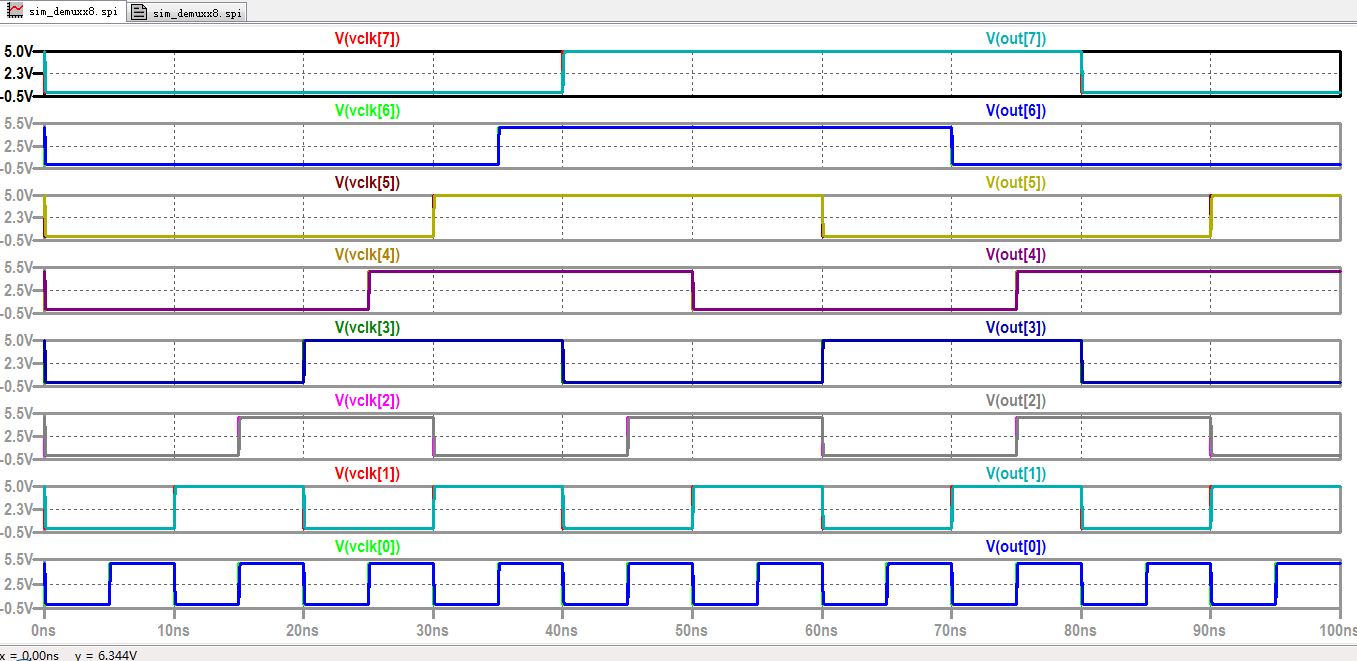This screenshot has width=1357, height=661.
Task: Click the 70ns time axis label
Action: point(951,631)
